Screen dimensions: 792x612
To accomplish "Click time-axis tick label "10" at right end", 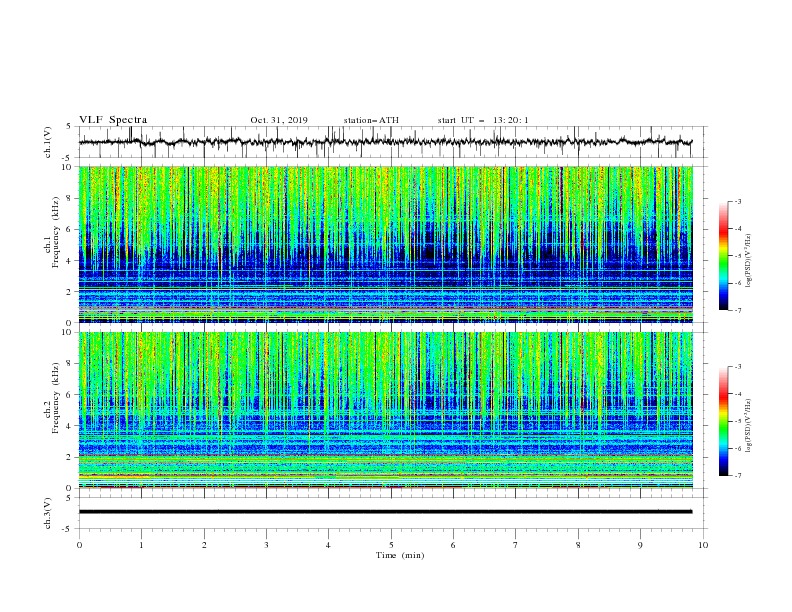I will coord(703,545).
